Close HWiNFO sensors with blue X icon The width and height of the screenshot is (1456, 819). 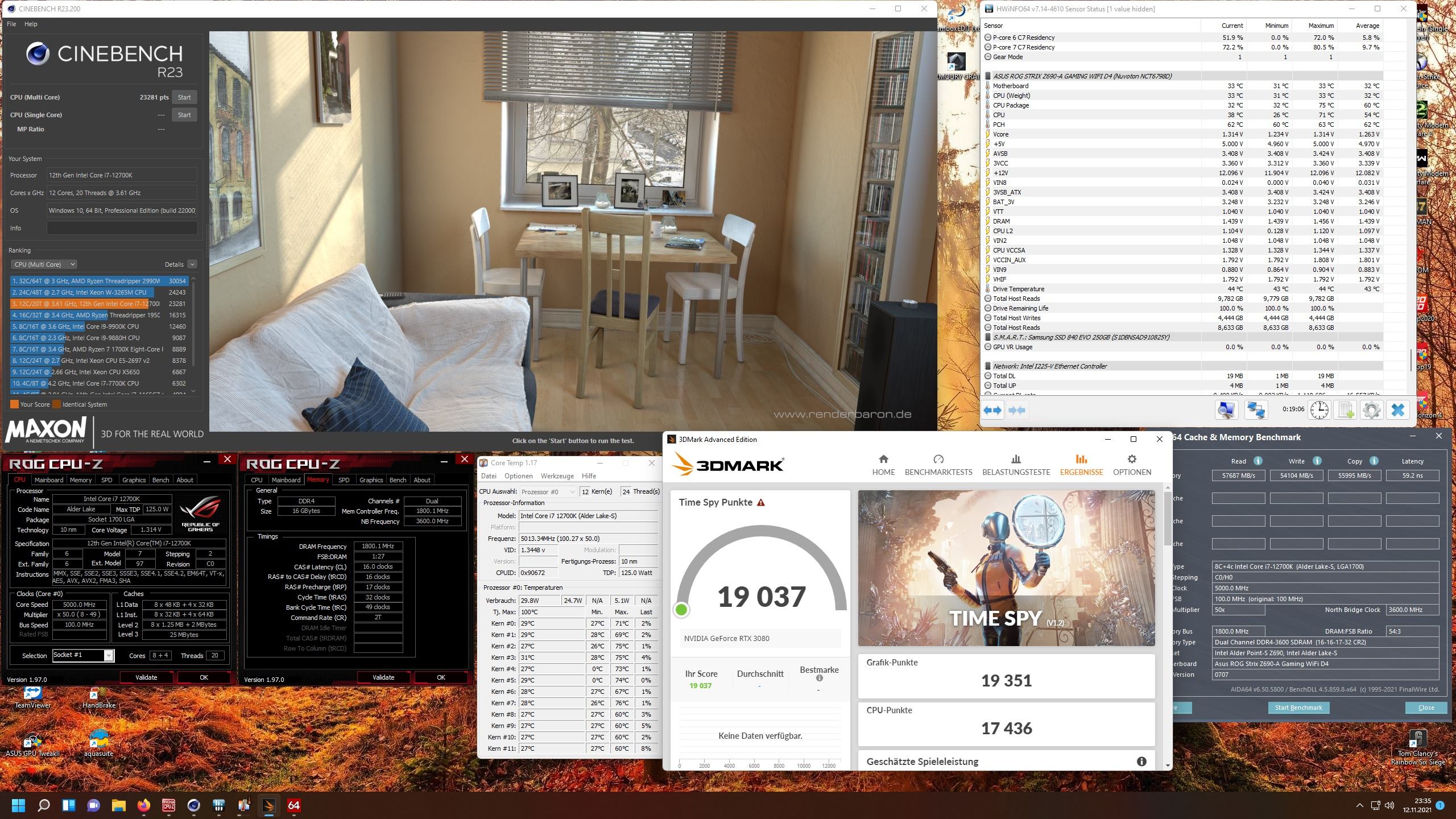click(x=1398, y=410)
